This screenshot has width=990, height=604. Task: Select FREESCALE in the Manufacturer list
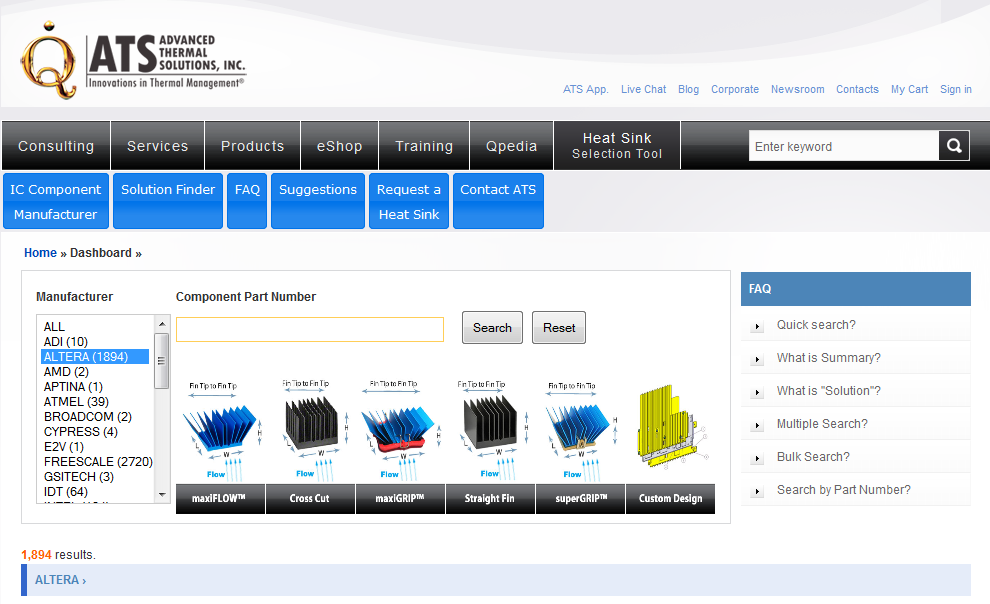pyautogui.click(x=97, y=461)
